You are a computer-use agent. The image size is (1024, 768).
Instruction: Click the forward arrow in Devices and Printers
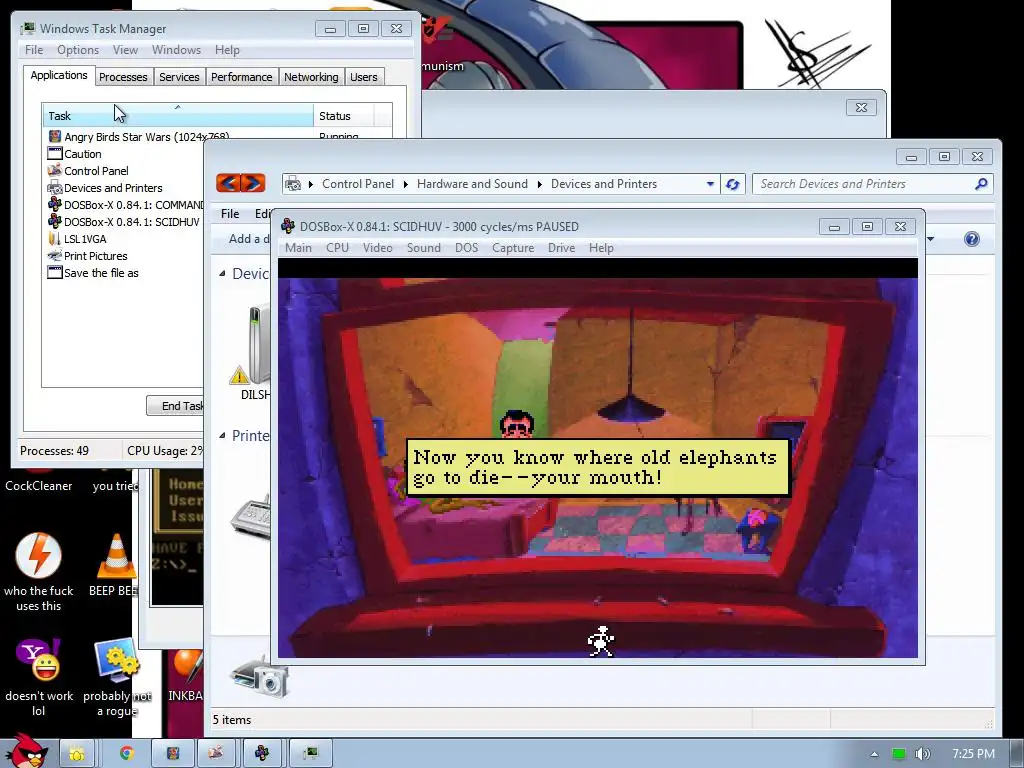[253, 183]
